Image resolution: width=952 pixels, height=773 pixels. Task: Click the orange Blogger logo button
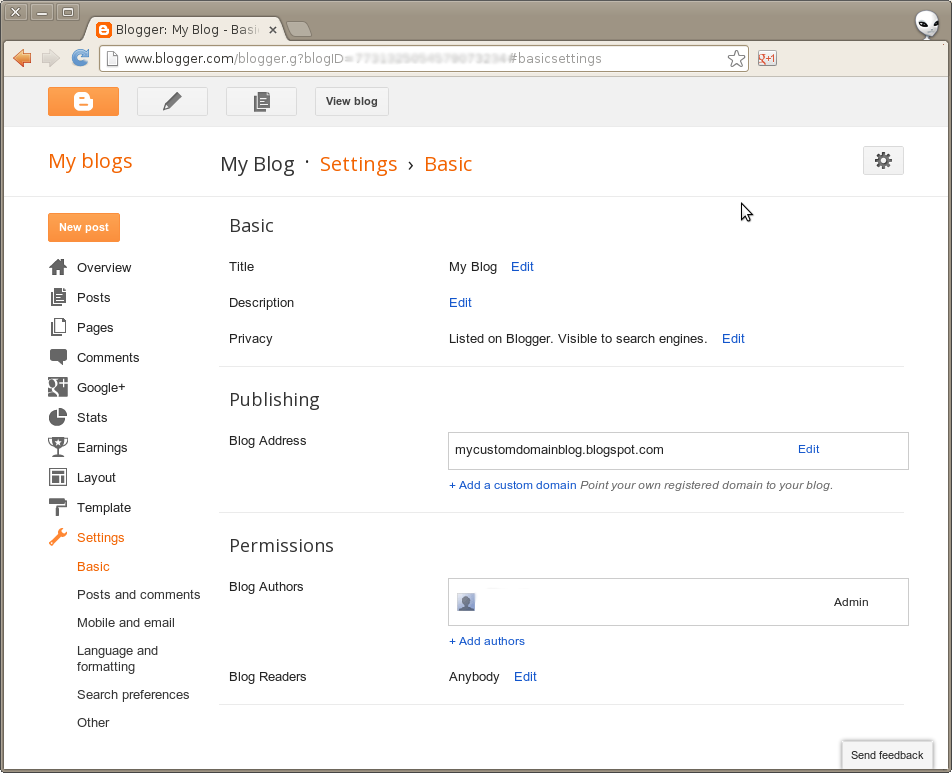[x=83, y=101]
